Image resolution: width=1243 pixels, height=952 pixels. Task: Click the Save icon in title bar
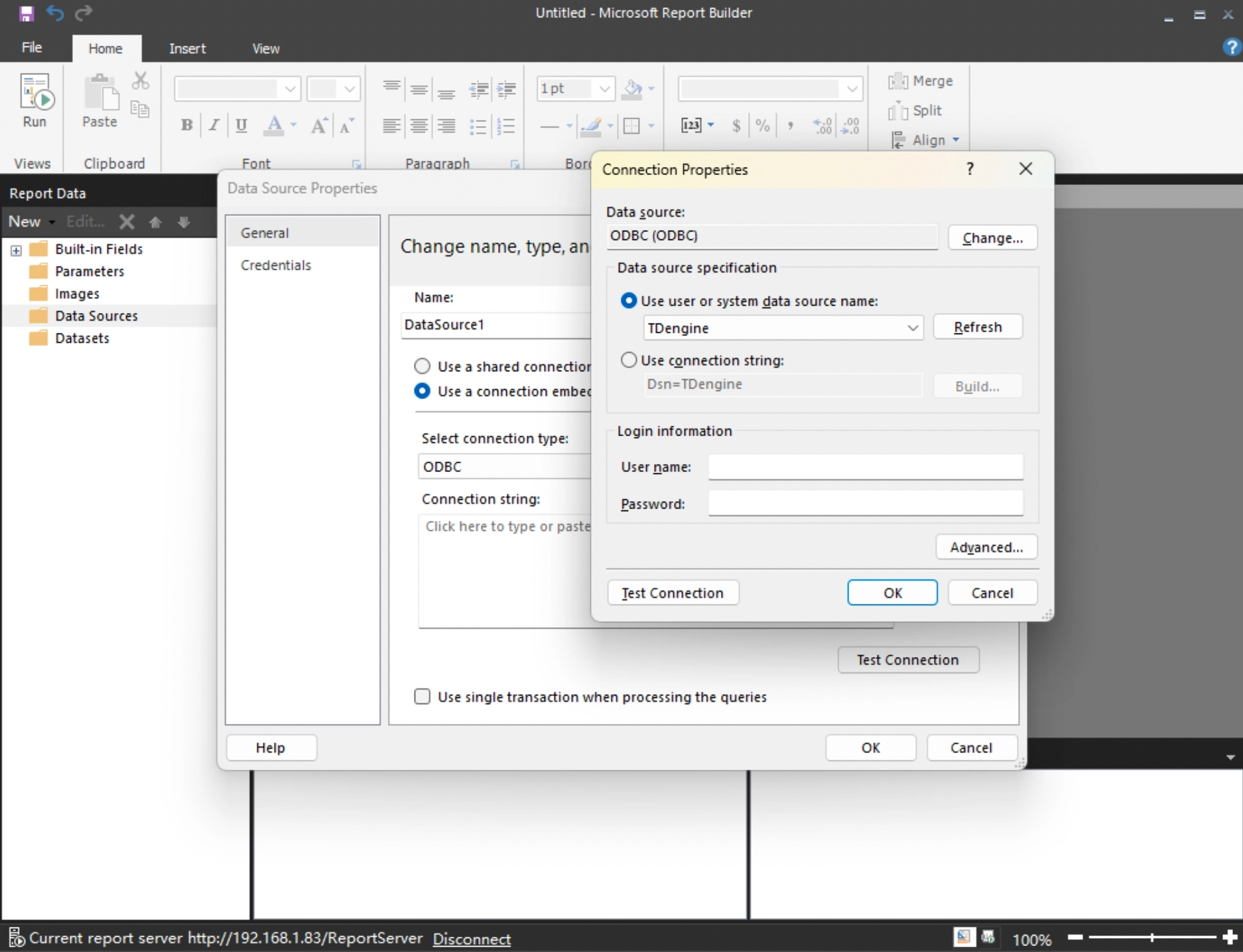(x=26, y=13)
